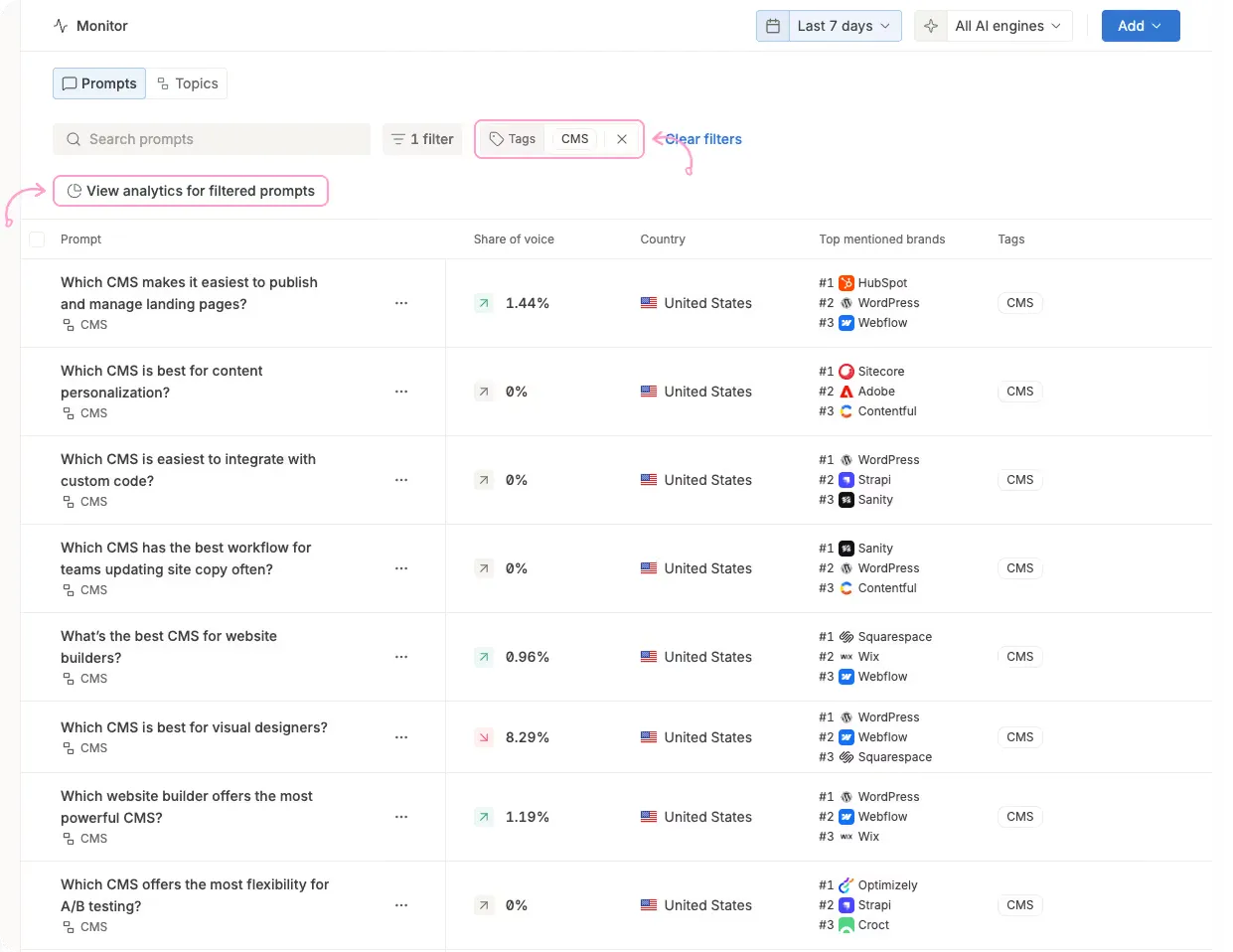Switch to the Prompts tab
The width and height of the screenshot is (1233, 952).
pyautogui.click(x=99, y=83)
